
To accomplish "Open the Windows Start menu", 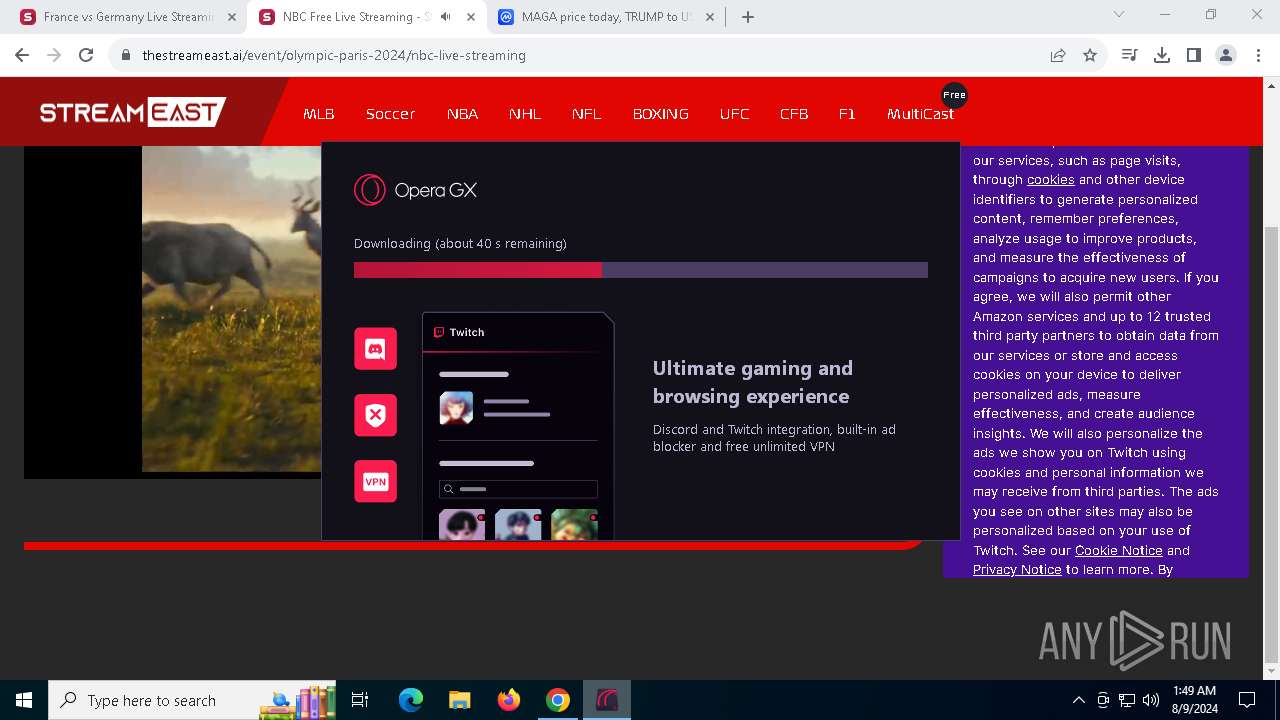I will click(x=24, y=700).
